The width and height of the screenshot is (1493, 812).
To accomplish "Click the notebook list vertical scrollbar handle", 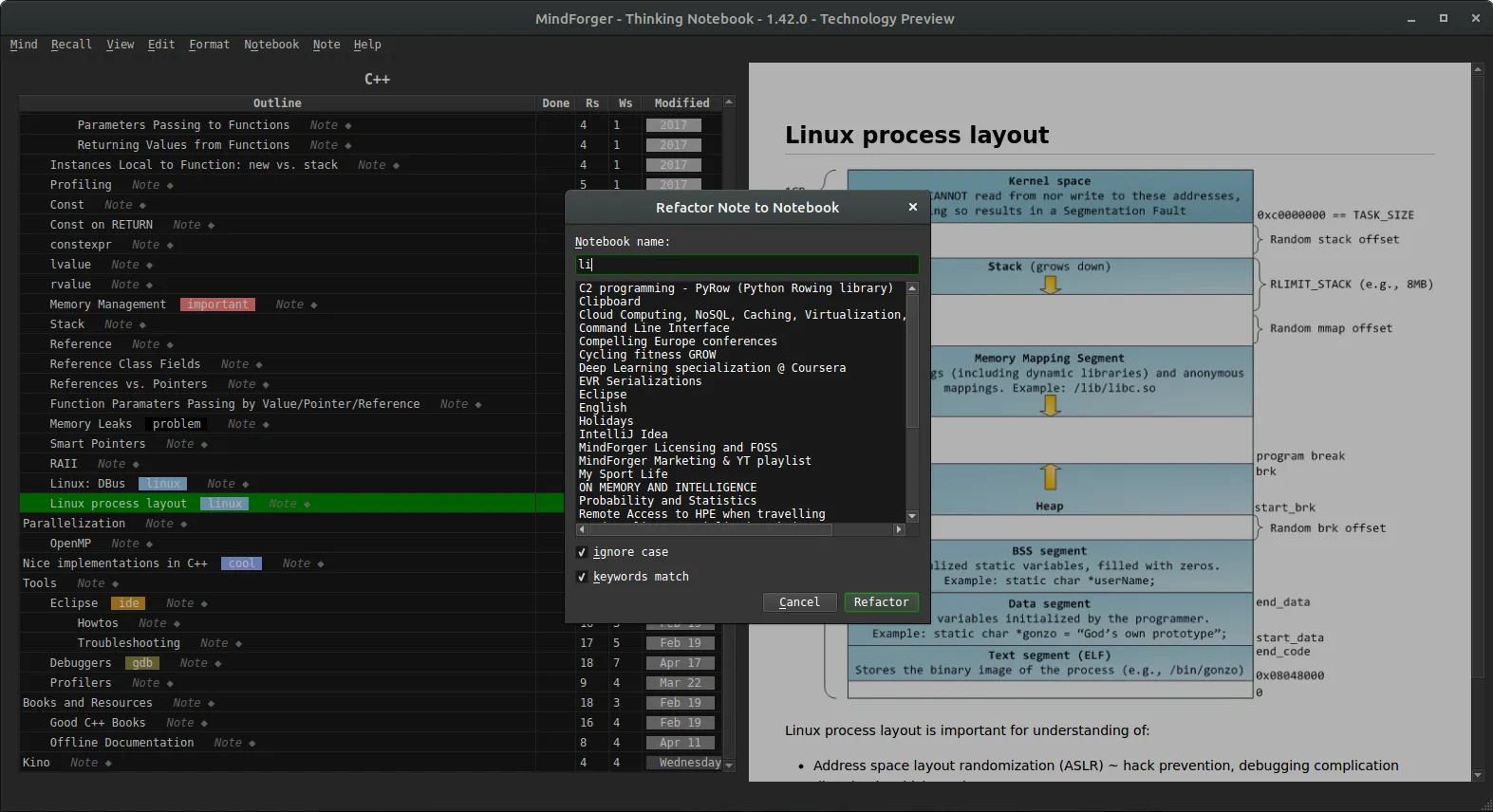I will click(x=912, y=360).
